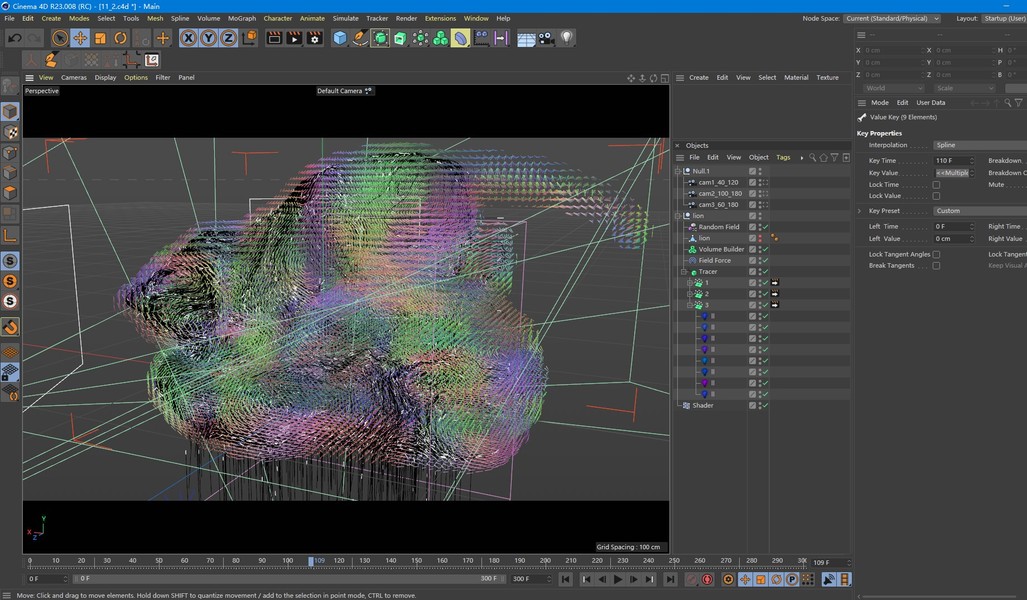Tick the Break Tangents checkbox
1027x600 pixels.
tap(936, 266)
